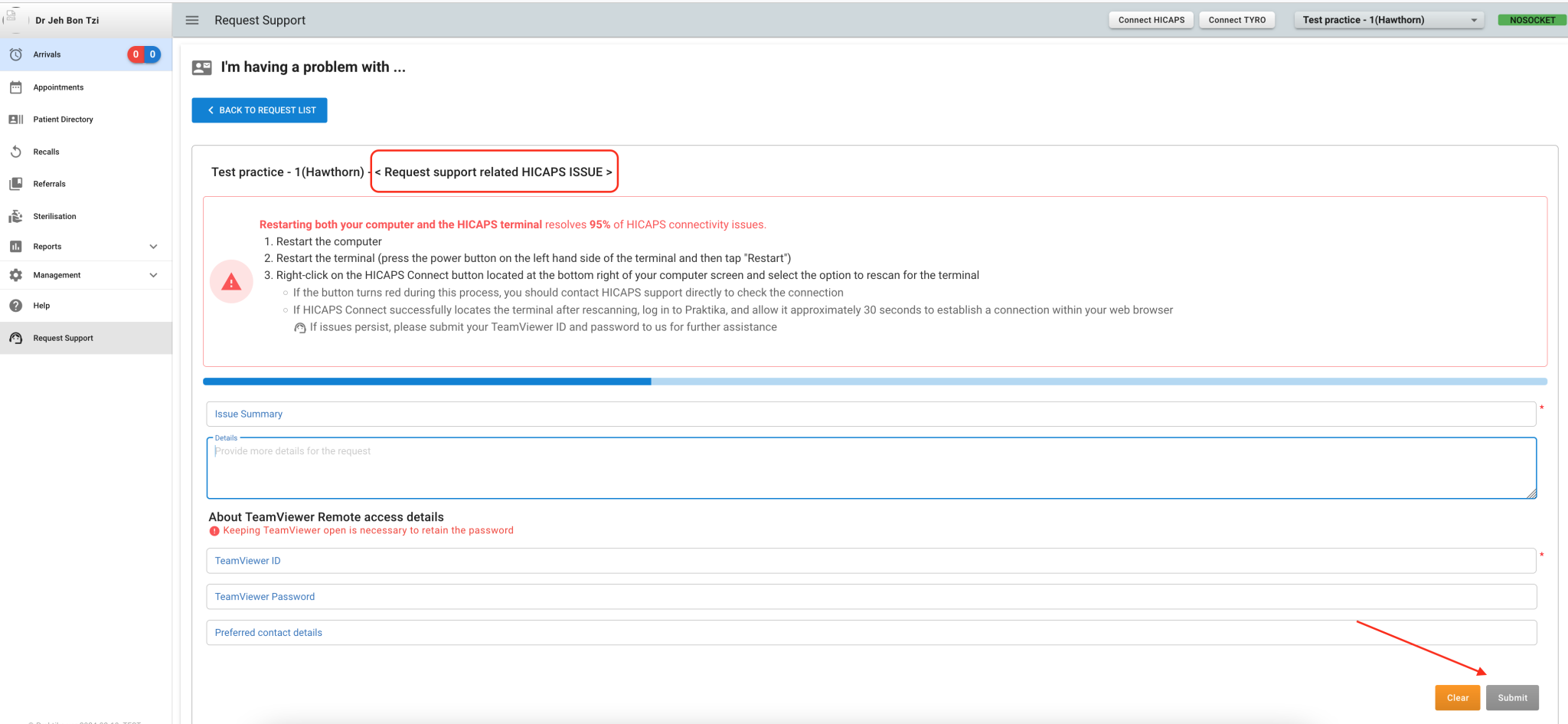The image size is (1568, 724).
Task: Click the blue progress bar
Action: pyautogui.click(x=875, y=382)
